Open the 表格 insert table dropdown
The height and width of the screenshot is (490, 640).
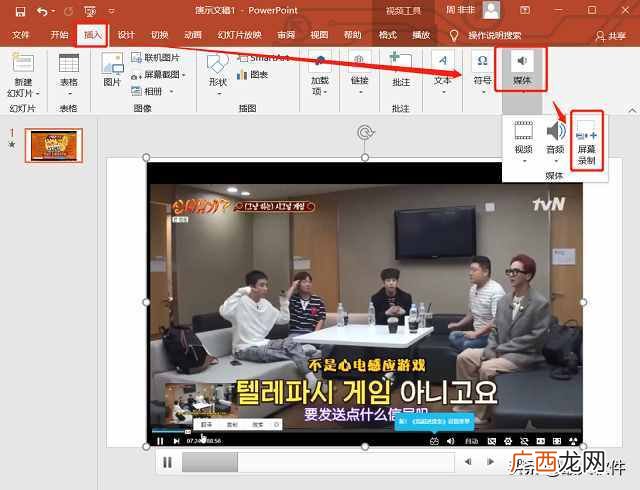[x=69, y=76]
